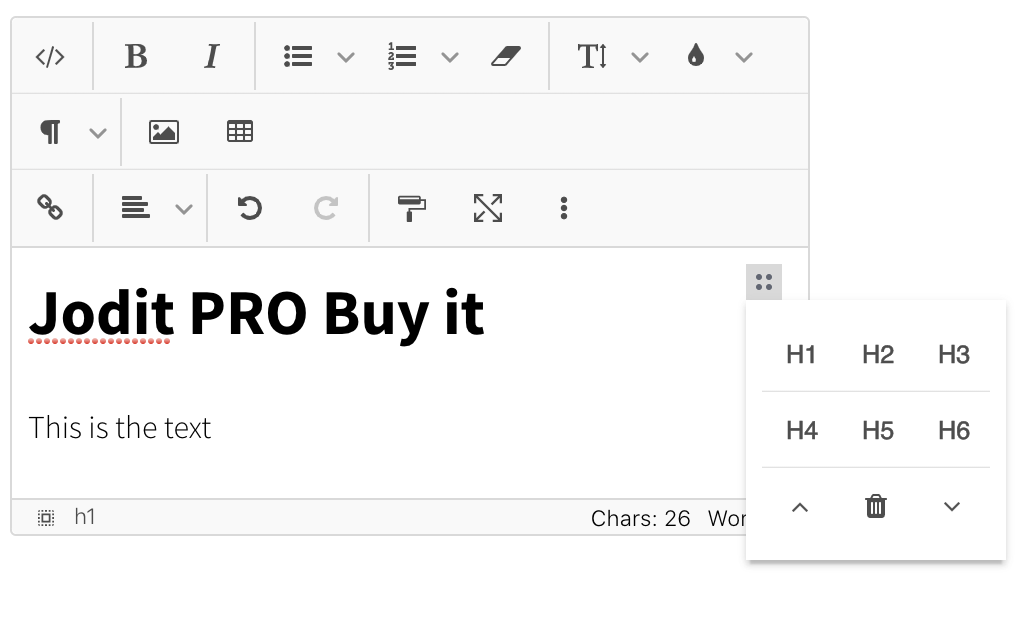Viewport: 1028px width, 622px height.
Task: Clear formatting with the eraser
Action: pos(505,56)
